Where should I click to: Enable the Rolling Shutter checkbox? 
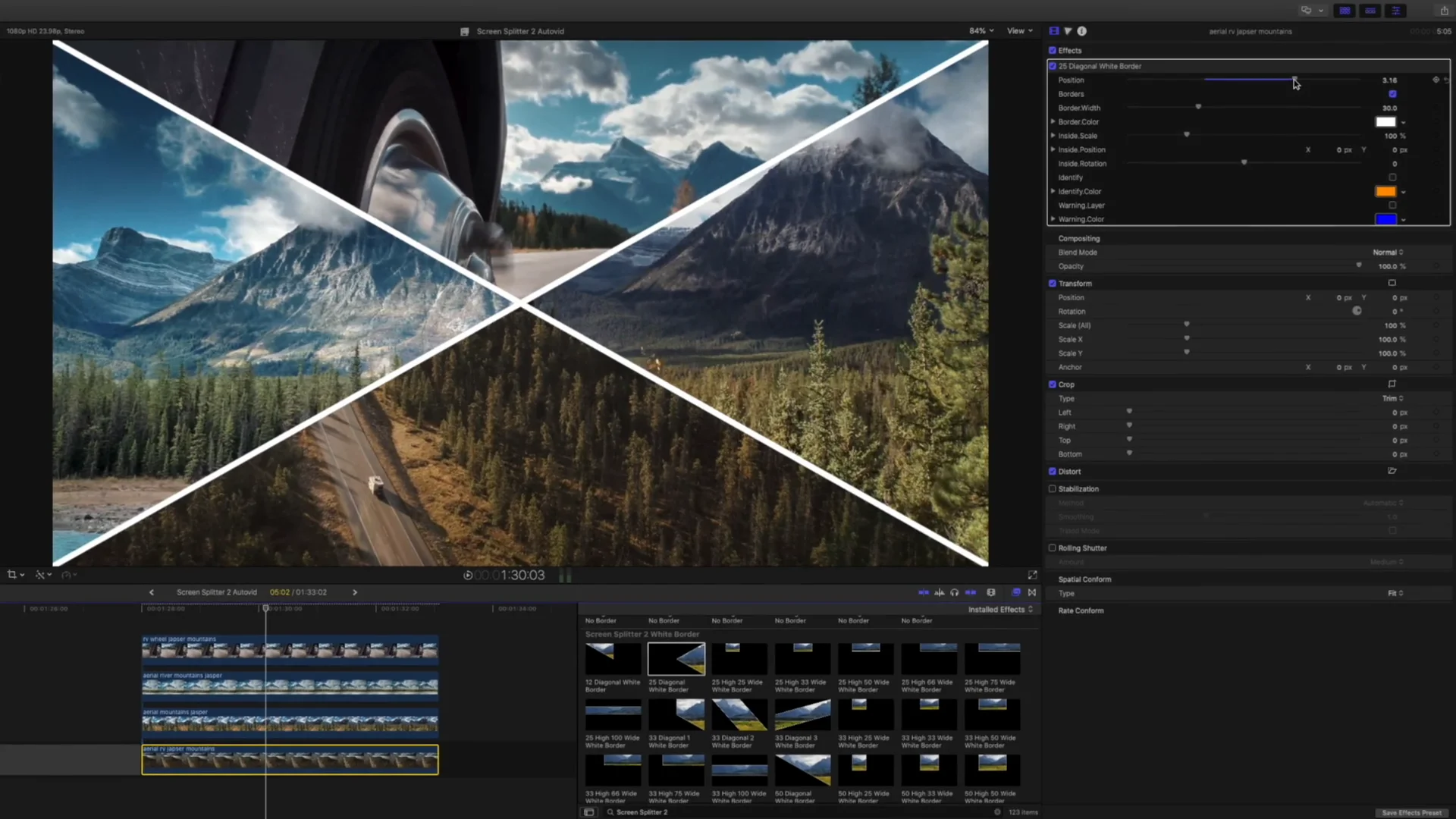pyautogui.click(x=1052, y=548)
